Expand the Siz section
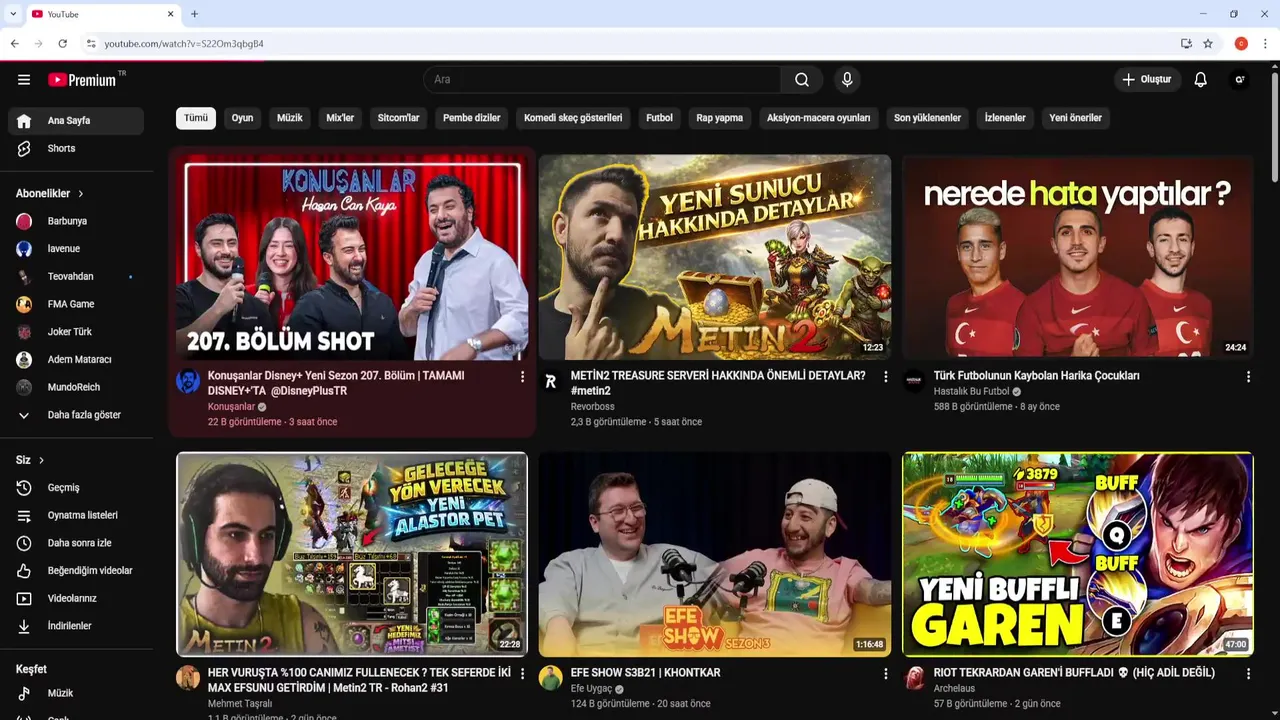 pyautogui.click(x=31, y=460)
